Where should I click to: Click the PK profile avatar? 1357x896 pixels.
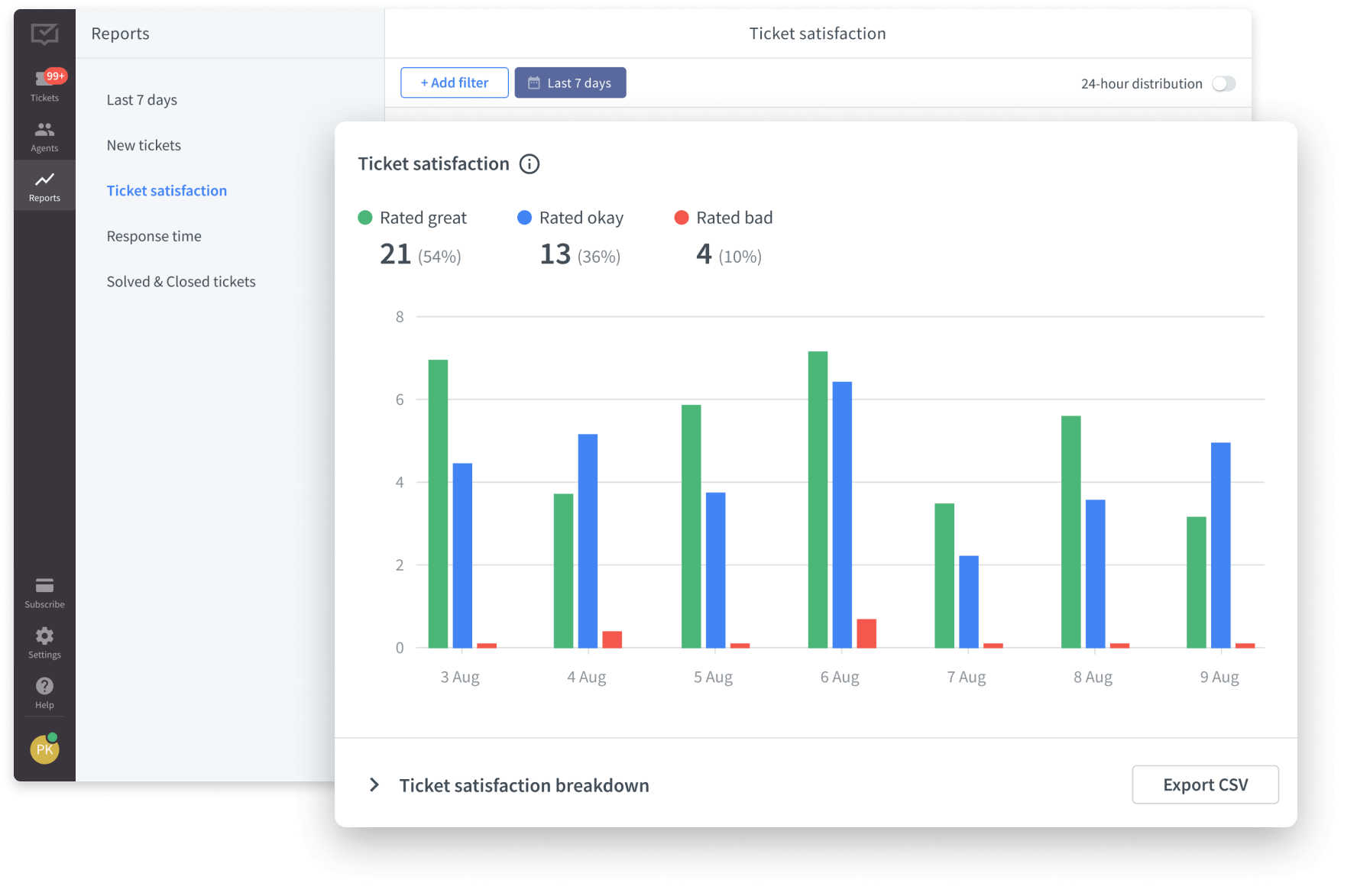tap(44, 749)
